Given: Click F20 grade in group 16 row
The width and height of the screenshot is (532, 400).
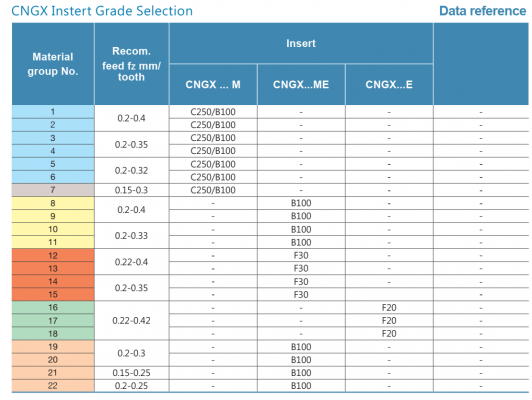Looking at the screenshot, I should pyautogui.click(x=389, y=308).
